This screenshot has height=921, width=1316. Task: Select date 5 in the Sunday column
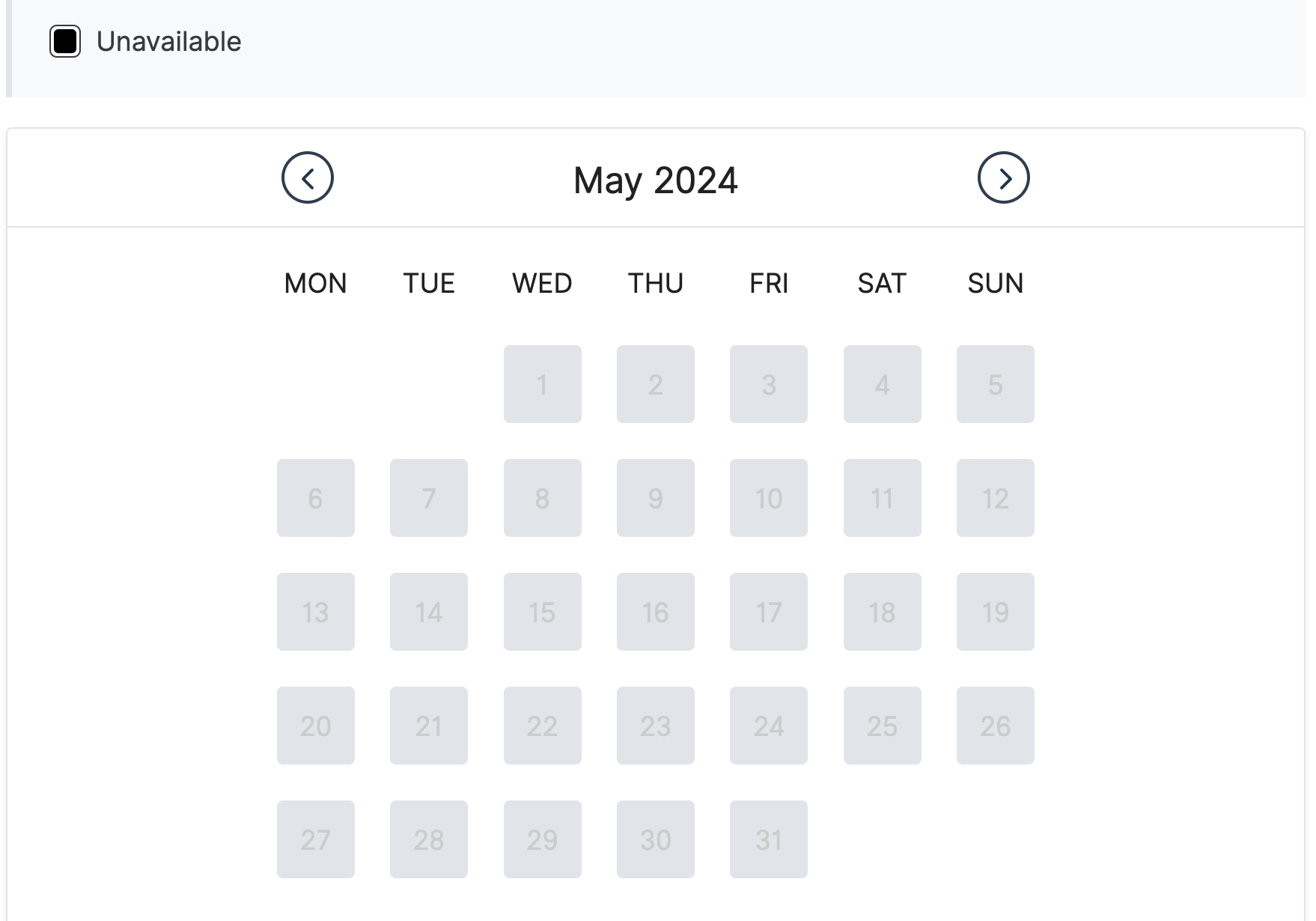pyautogui.click(x=995, y=384)
